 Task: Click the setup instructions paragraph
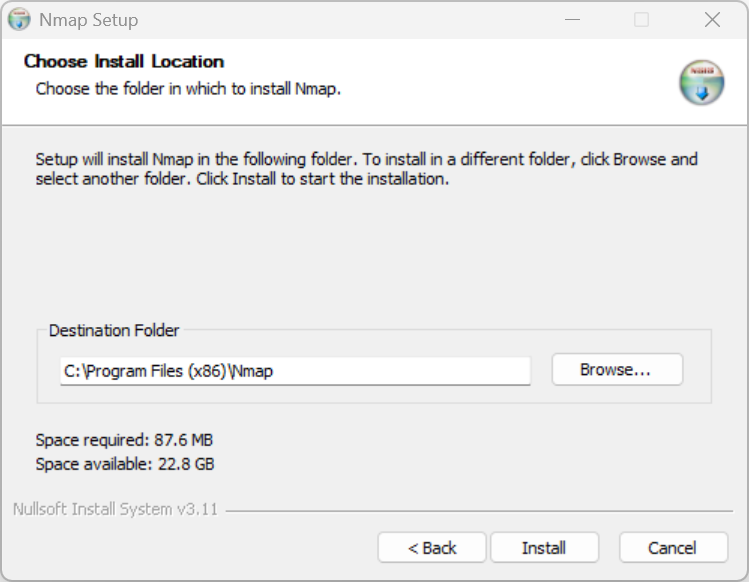pos(366,169)
